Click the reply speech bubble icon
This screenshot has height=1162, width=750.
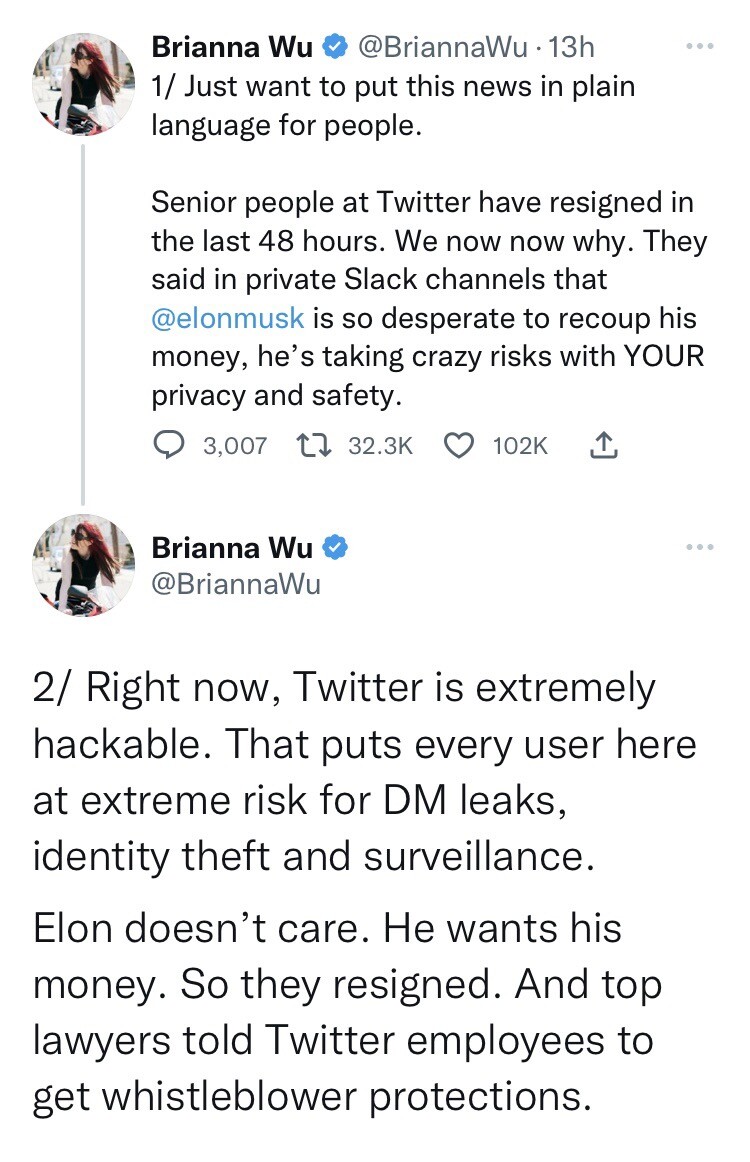[169, 445]
